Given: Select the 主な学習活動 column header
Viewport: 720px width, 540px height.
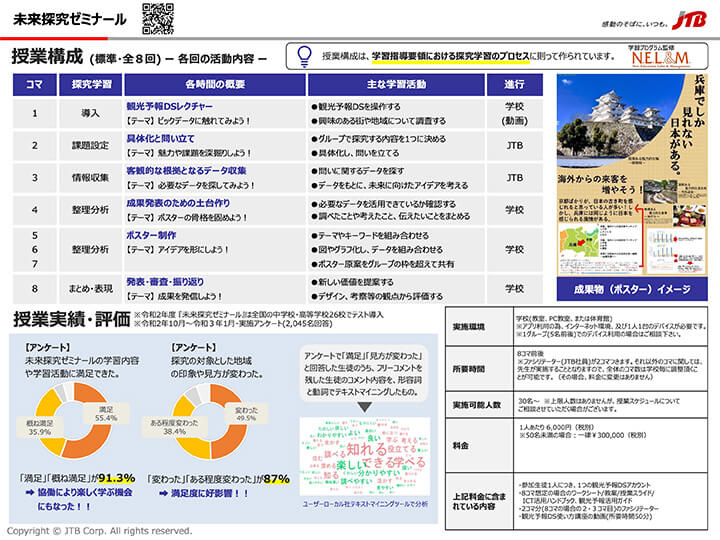Looking at the screenshot, I should coord(396,84).
